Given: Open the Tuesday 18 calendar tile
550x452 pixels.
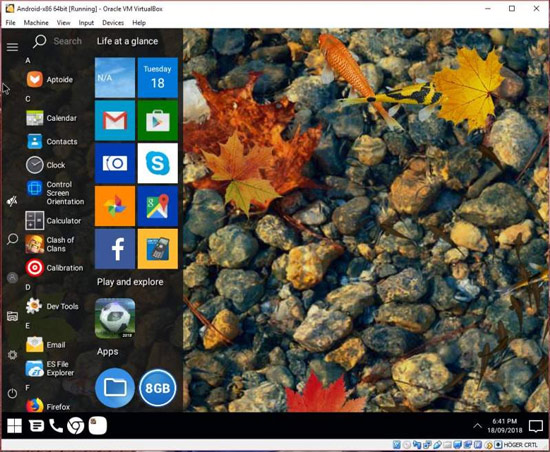Looking at the screenshot, I should point(158,78).
